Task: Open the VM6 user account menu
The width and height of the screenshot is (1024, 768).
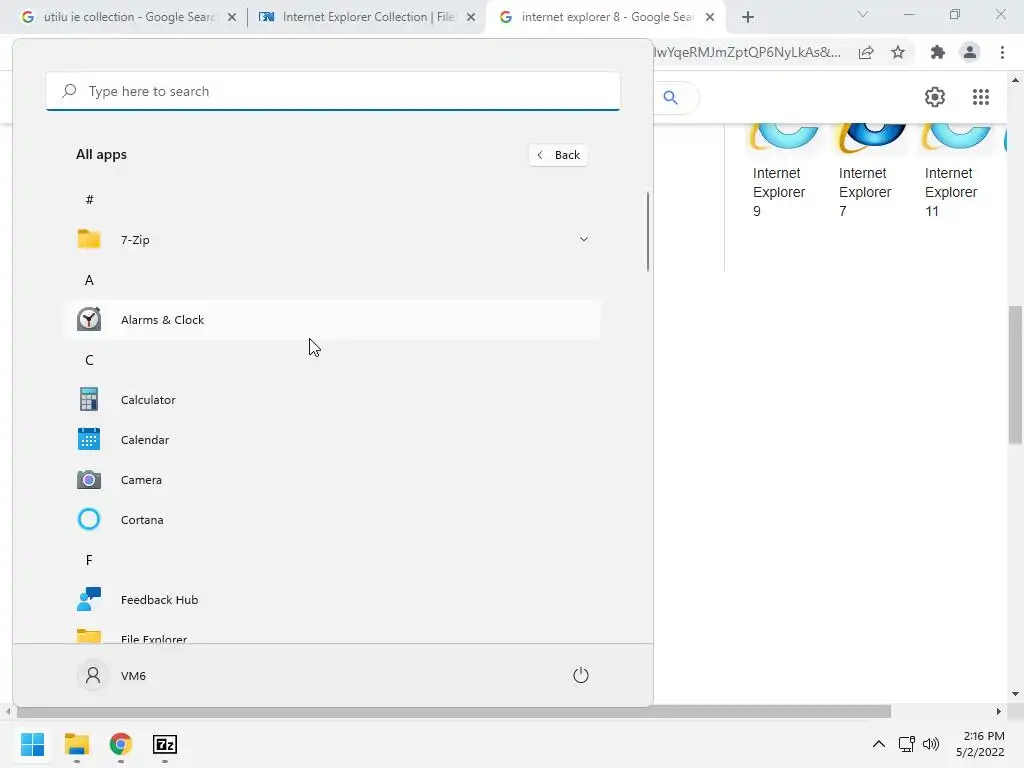Action: click(112, 675)
